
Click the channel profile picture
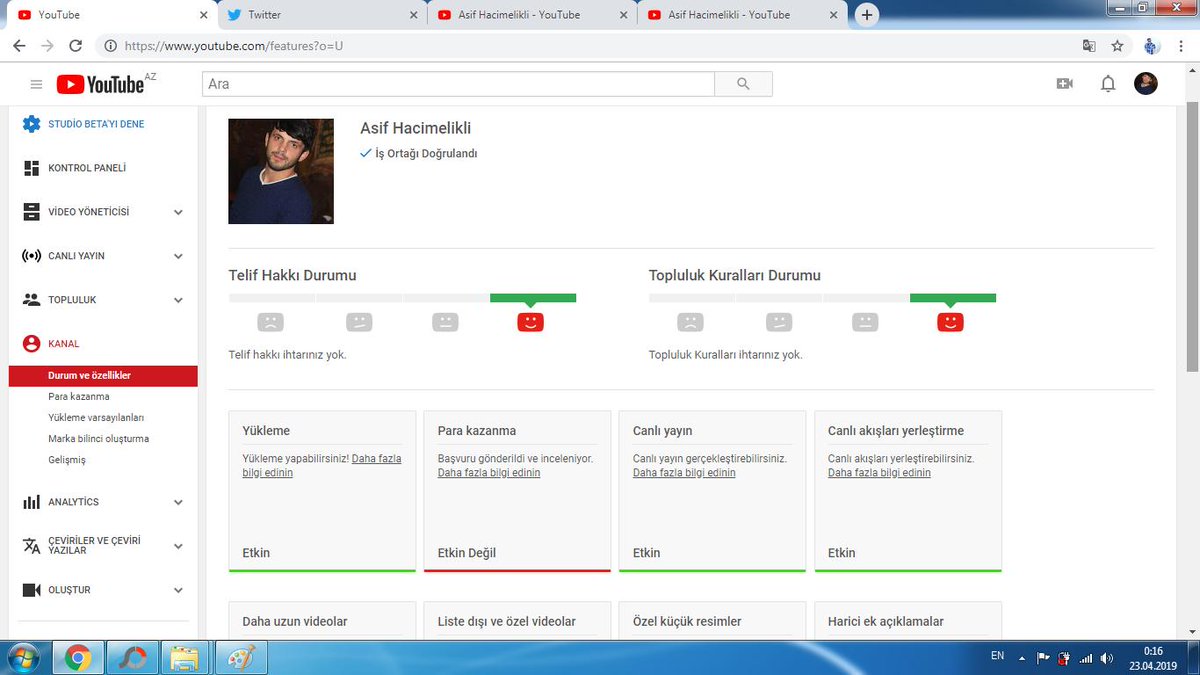tap(281, 171)
